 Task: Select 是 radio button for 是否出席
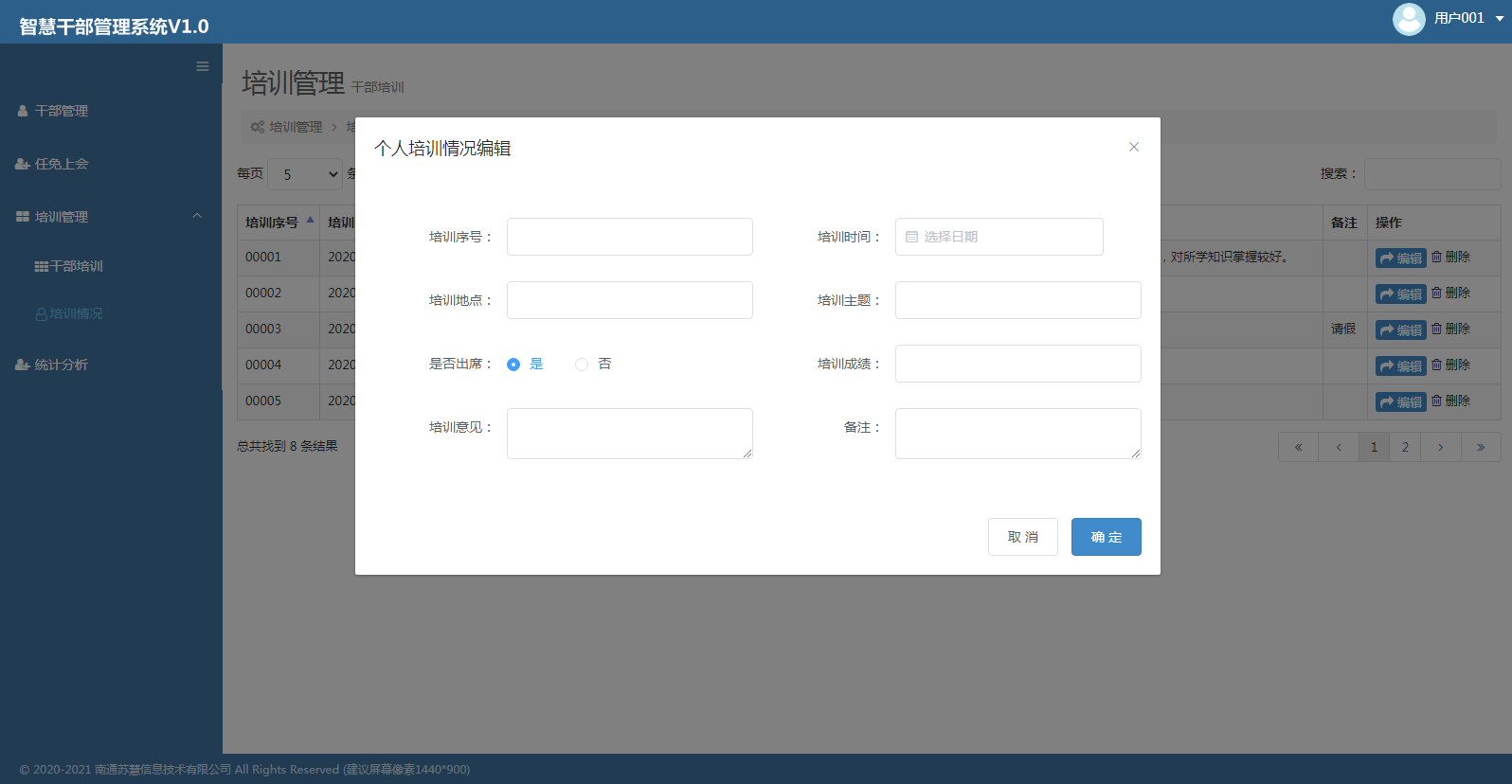click(x=513, y=365)
